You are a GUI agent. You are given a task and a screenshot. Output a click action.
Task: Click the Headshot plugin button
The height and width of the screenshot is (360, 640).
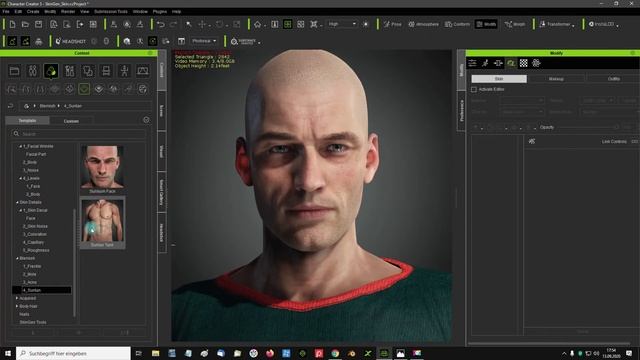click(x=71, y=41)
